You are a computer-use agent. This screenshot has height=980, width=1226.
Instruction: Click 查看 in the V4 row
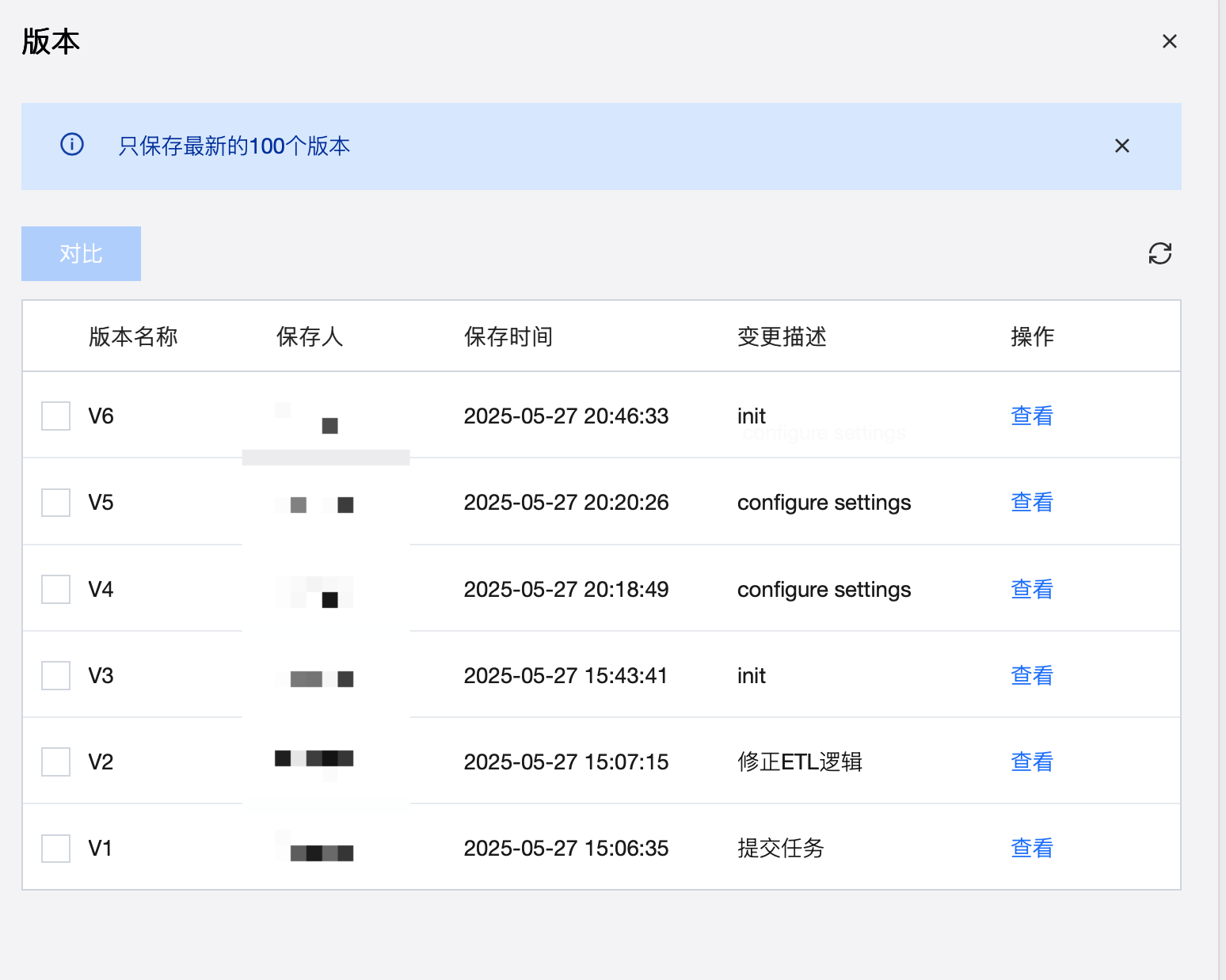click(x=1031, y=589)
